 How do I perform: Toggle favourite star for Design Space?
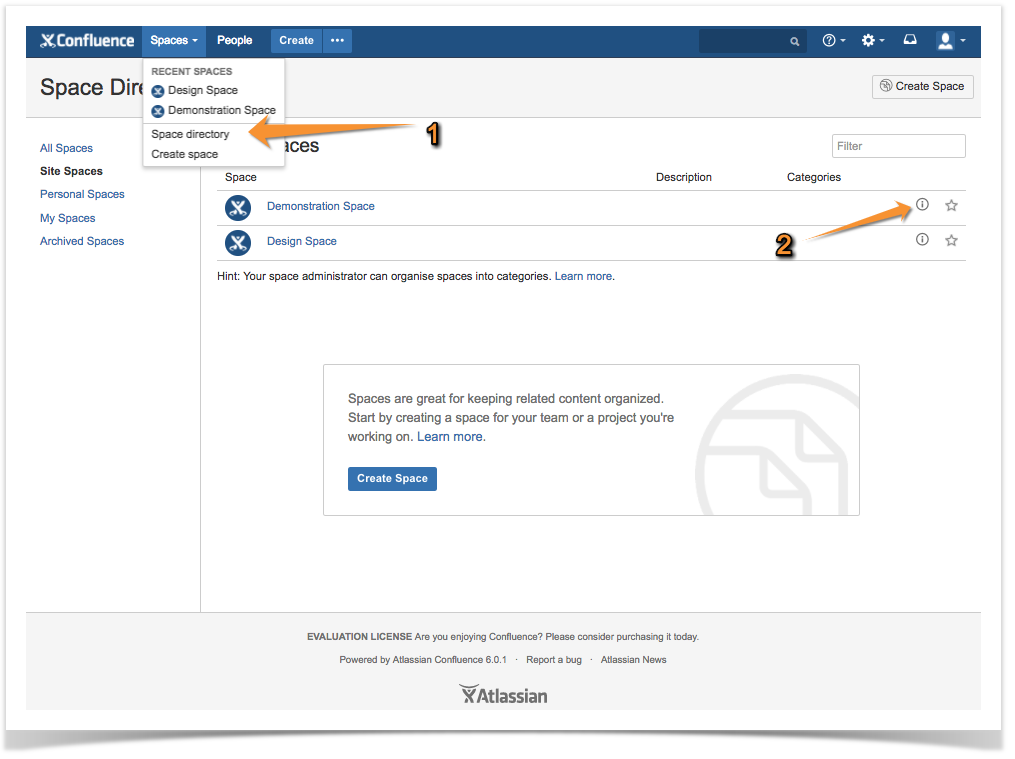coord(951,241)
